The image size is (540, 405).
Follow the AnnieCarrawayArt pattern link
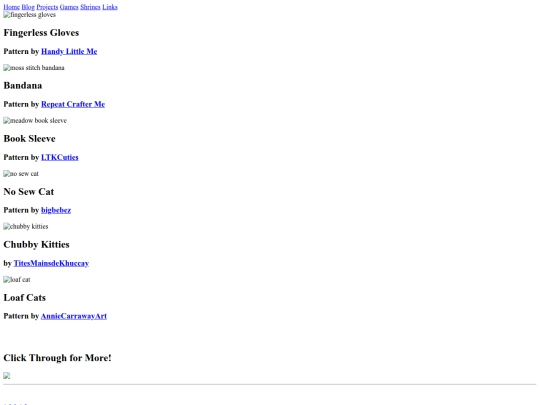coord(74,316)
